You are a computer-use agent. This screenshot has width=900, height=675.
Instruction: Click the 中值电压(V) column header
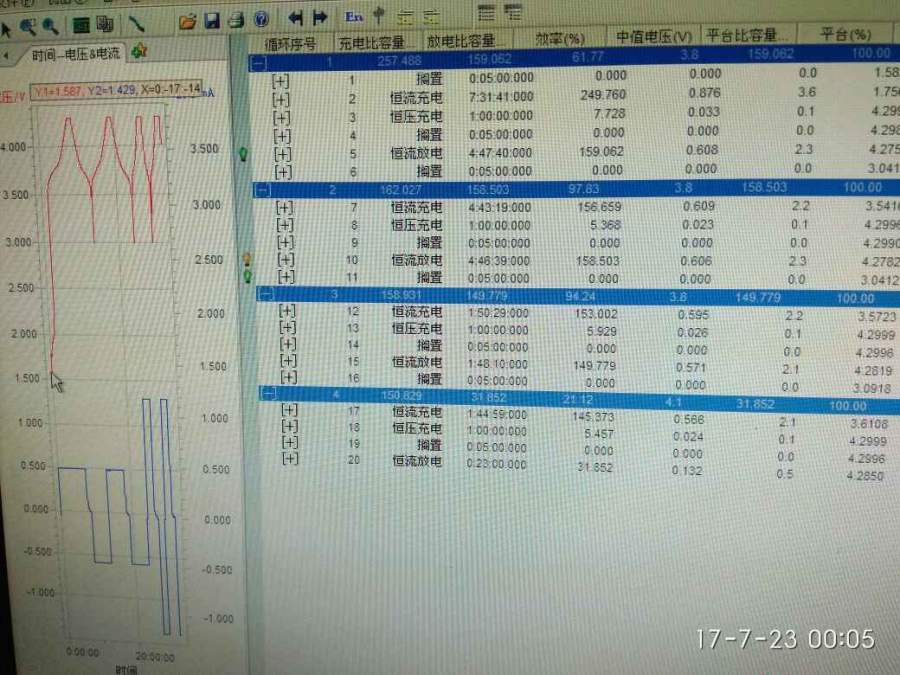[653, 36]
